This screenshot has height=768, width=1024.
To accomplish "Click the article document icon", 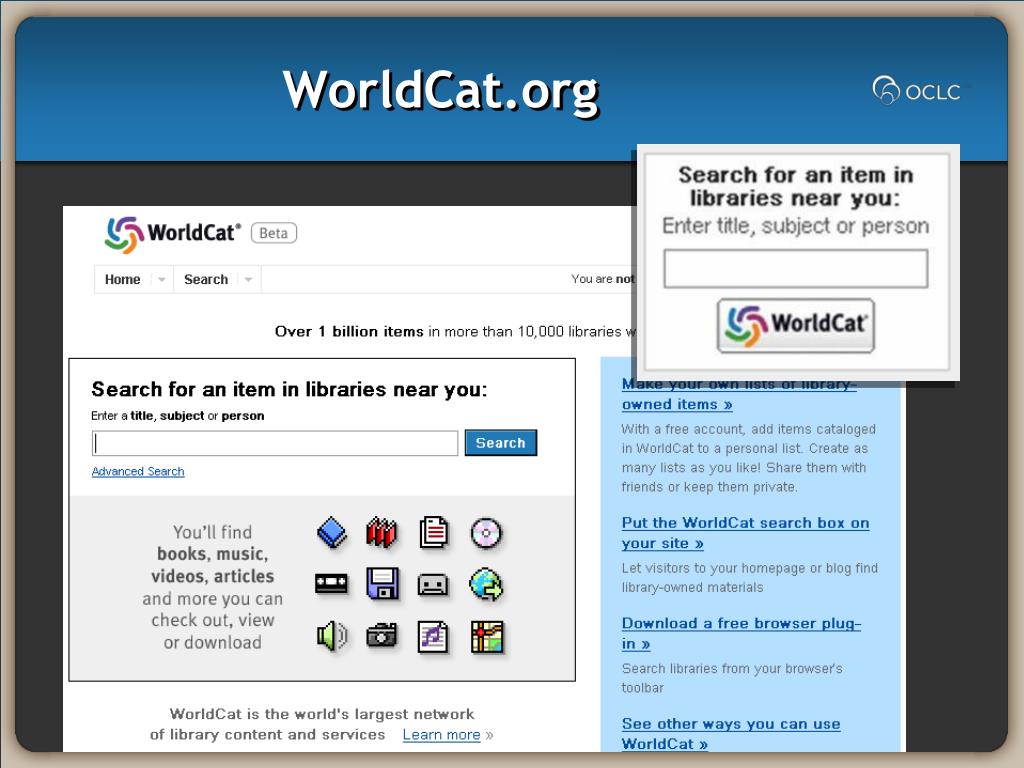I will [x=434, y=532].
